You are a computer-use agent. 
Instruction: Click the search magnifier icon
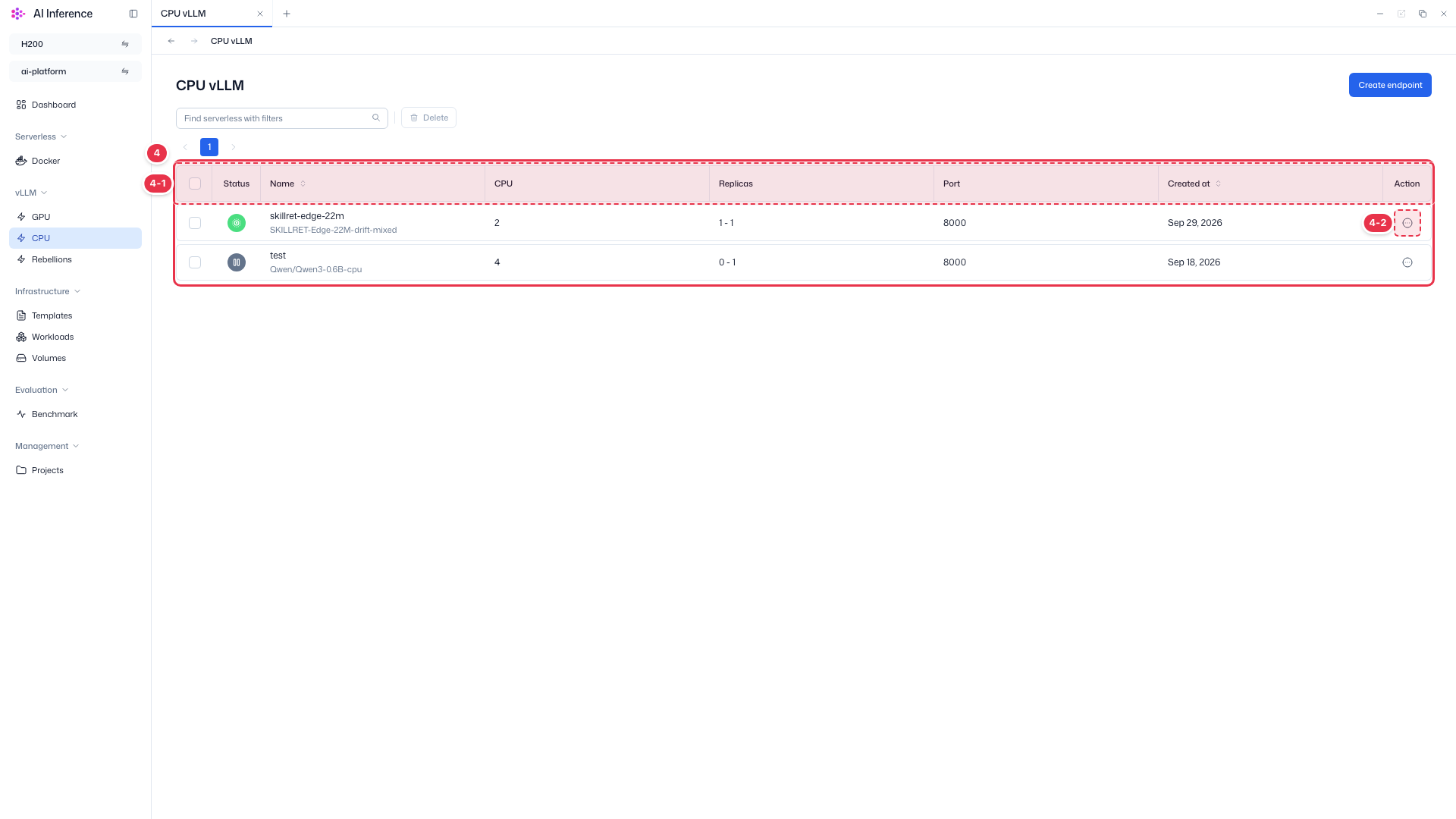tap(376, 118)
